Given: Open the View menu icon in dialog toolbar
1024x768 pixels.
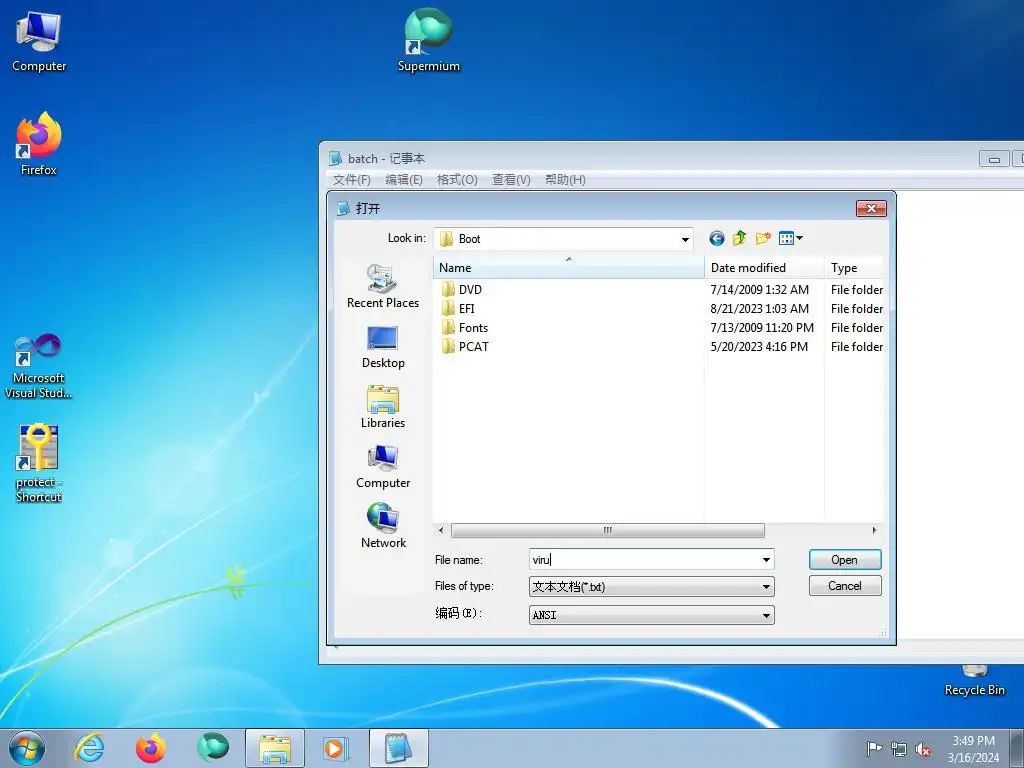Looking at the screenshot, I should tap(790, 238).
